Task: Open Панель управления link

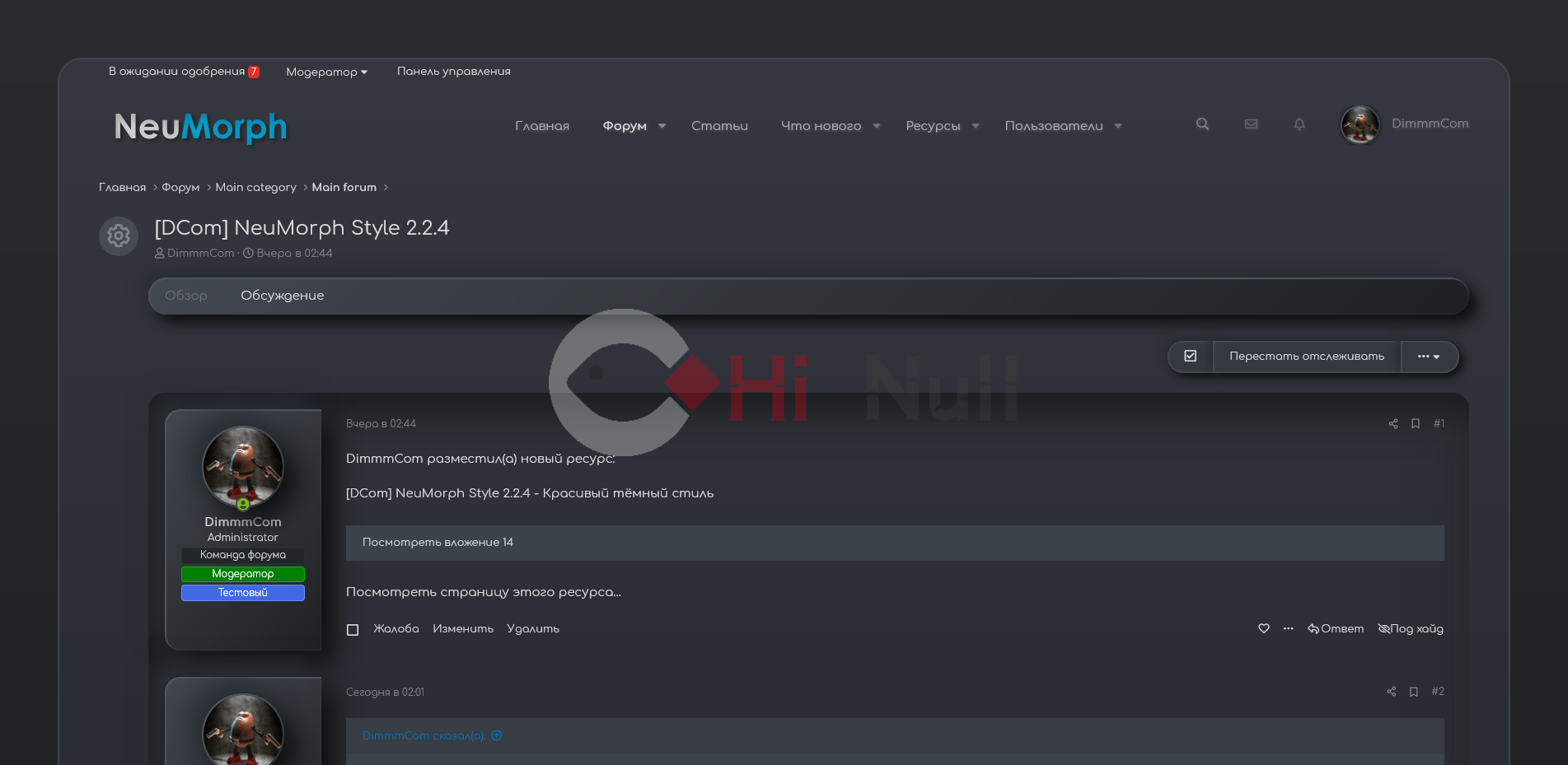Action: click(454, 72)
